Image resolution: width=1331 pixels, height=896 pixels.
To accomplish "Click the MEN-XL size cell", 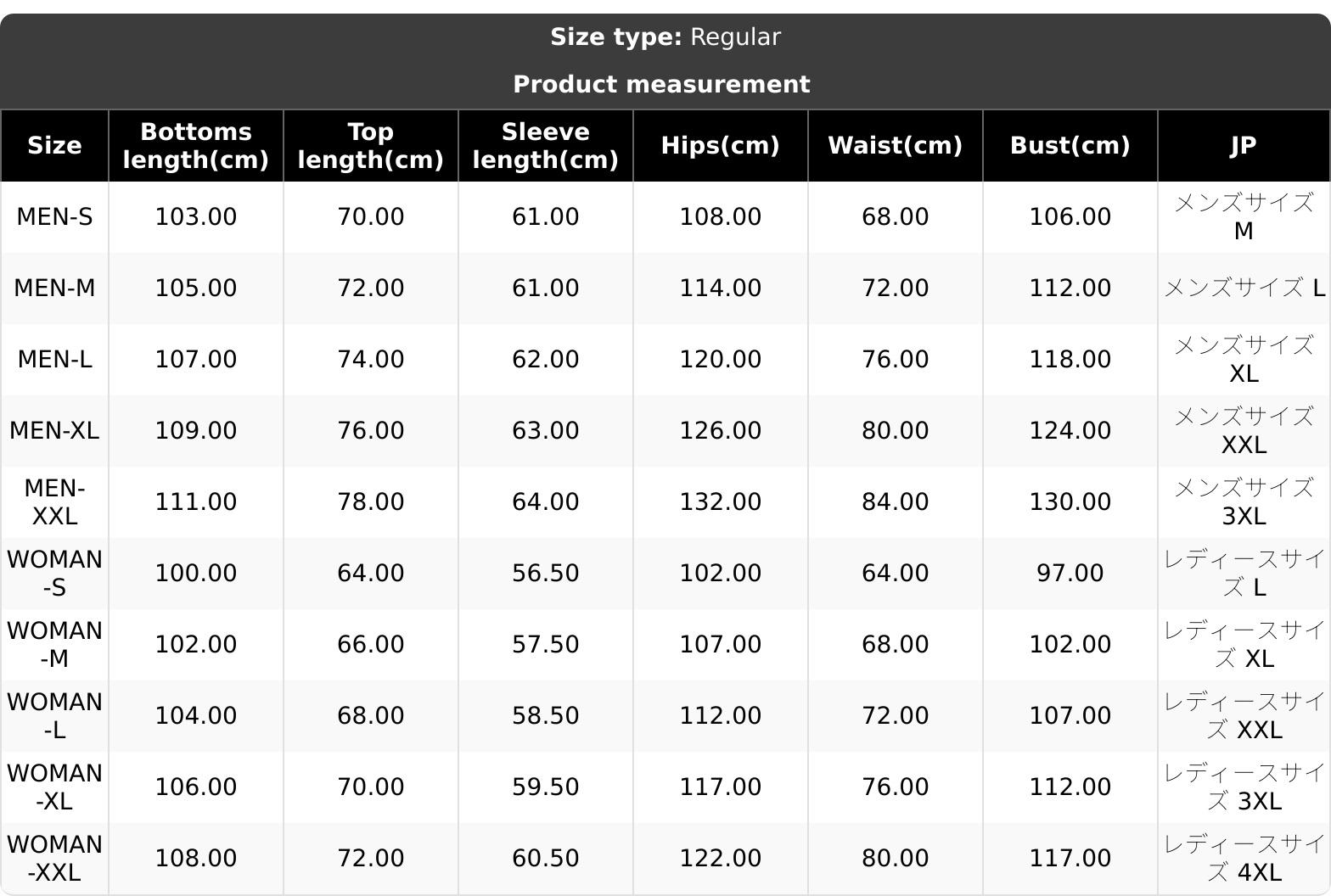I will (x=54, y=430).
